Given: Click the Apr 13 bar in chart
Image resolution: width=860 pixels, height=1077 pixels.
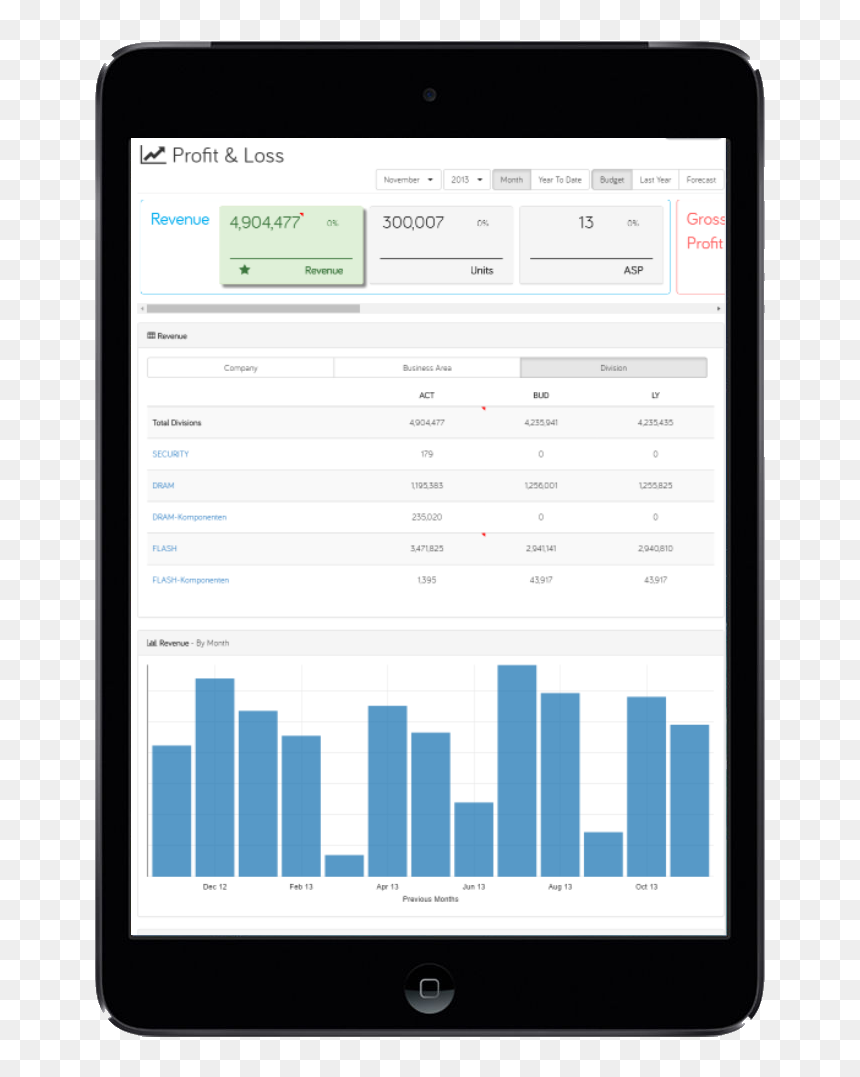Looking at the screenshot, I should (387, 791).
